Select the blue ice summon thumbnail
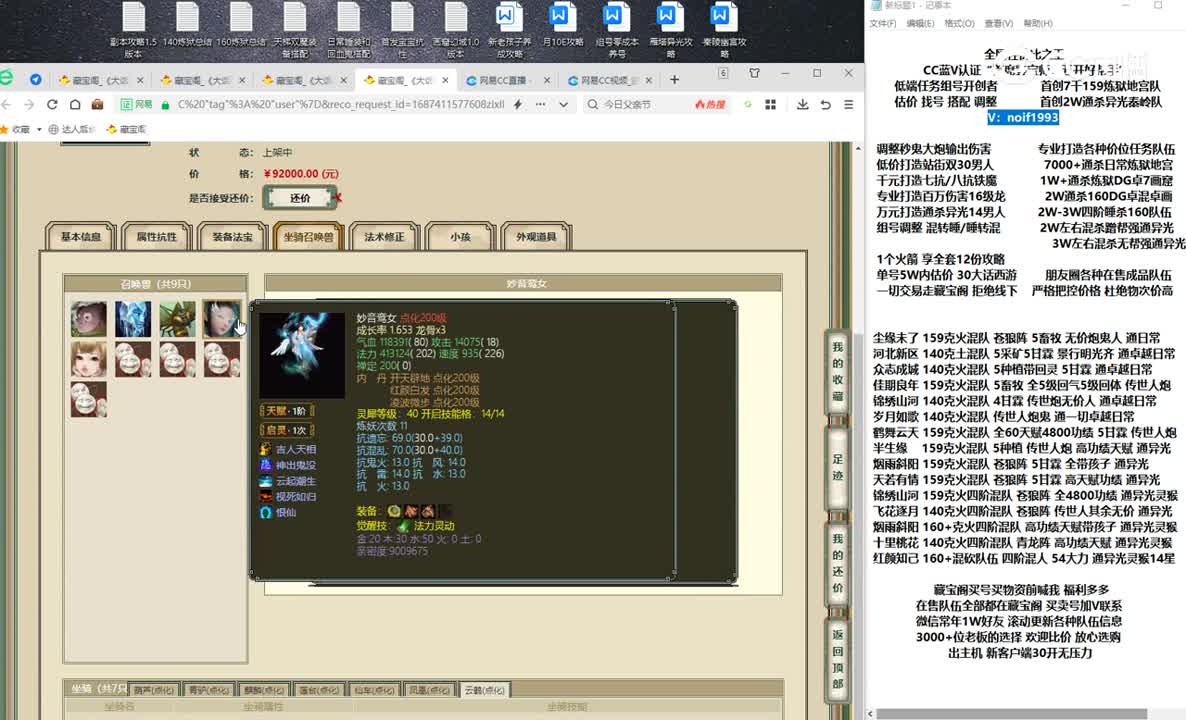Image resolution: width=1186 pixels, height=720 pixels. pos(133,318)
